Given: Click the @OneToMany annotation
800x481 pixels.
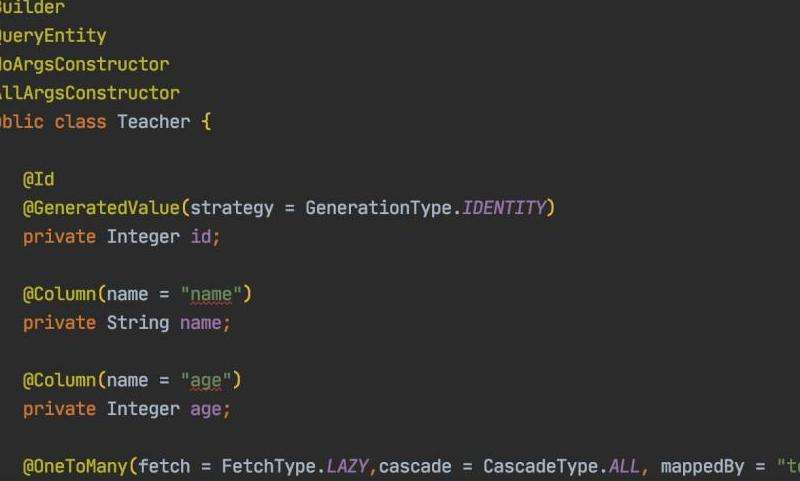Looking at the screenshot, I should click(74, 467).
